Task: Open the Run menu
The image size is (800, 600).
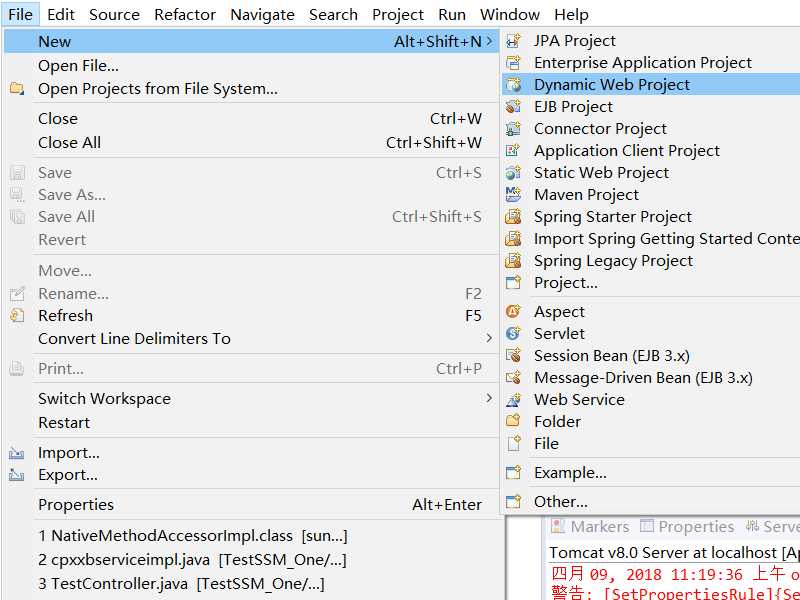Action: click(x=452, y=14)
